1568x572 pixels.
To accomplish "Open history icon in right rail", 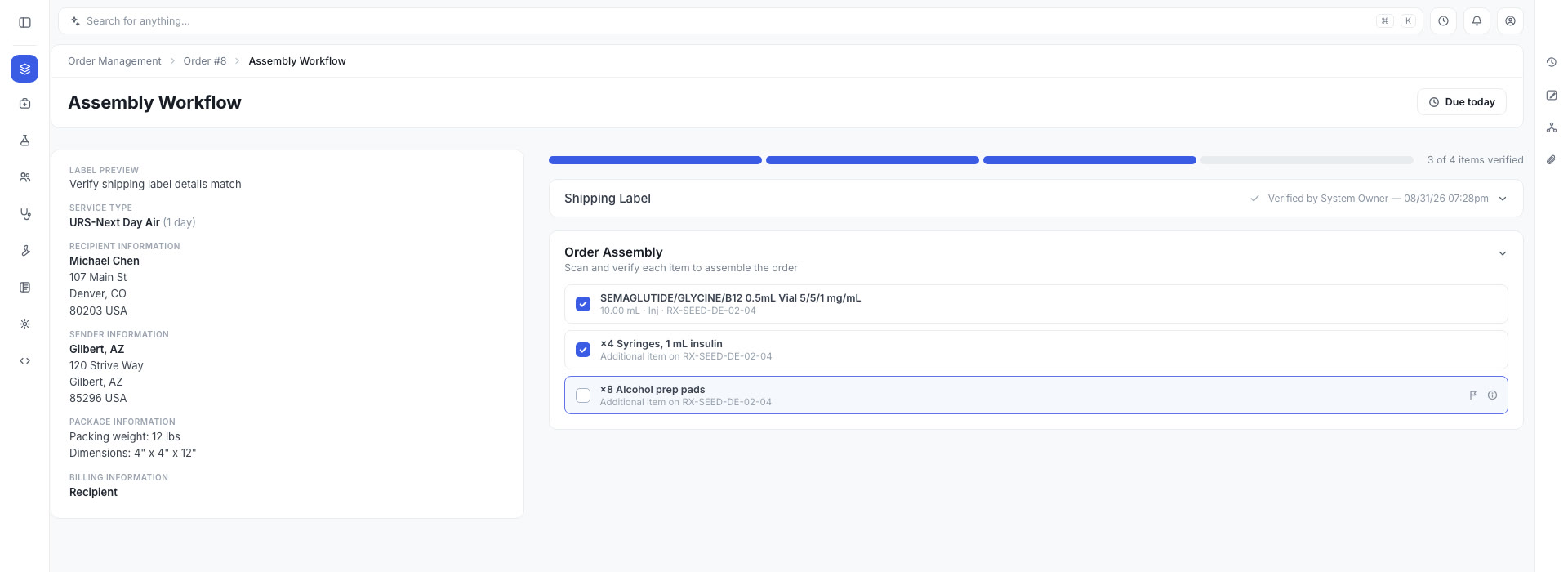I will click(x=1551, y=62).
